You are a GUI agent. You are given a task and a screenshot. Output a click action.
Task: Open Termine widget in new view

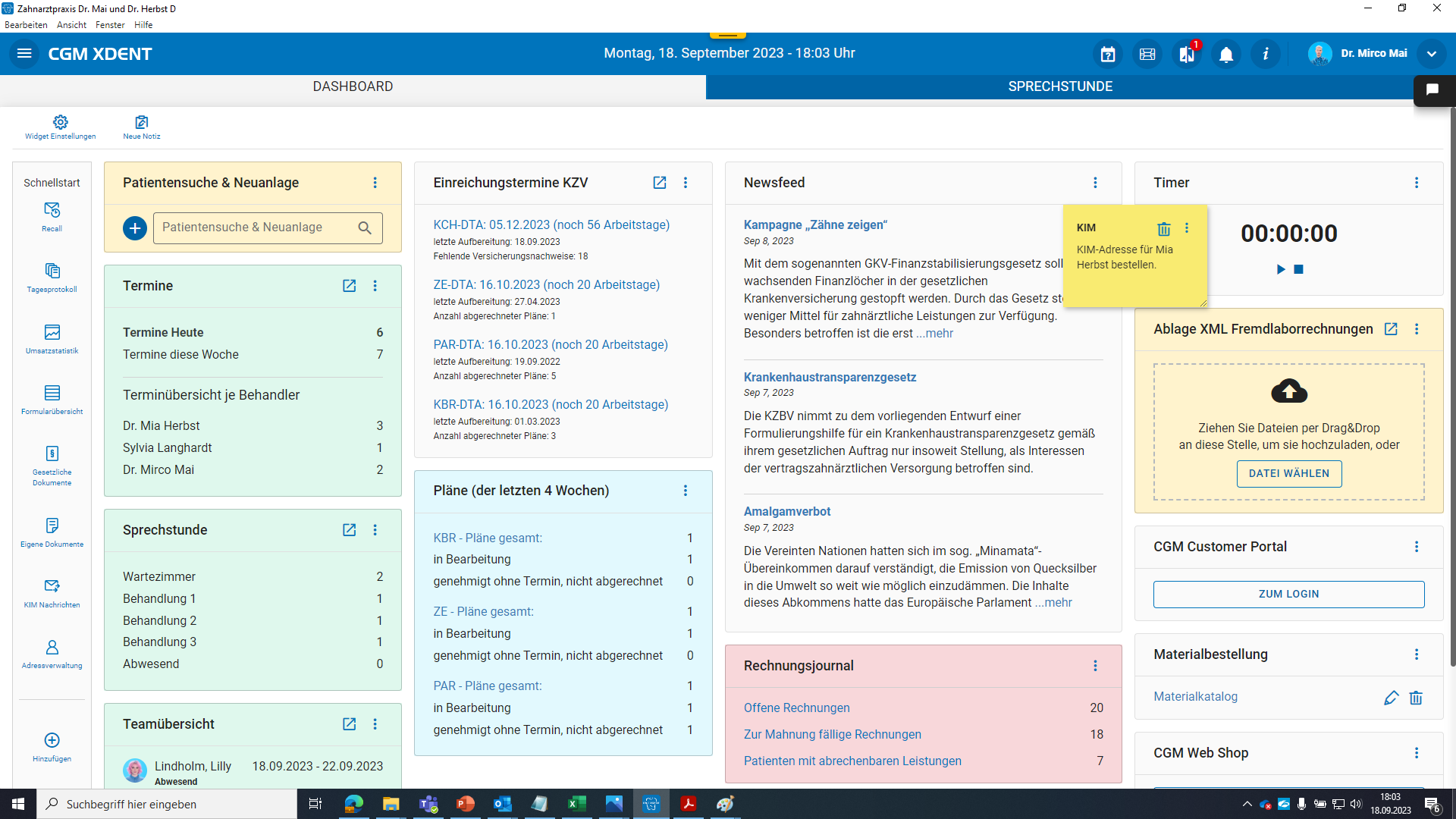[349, 286]
